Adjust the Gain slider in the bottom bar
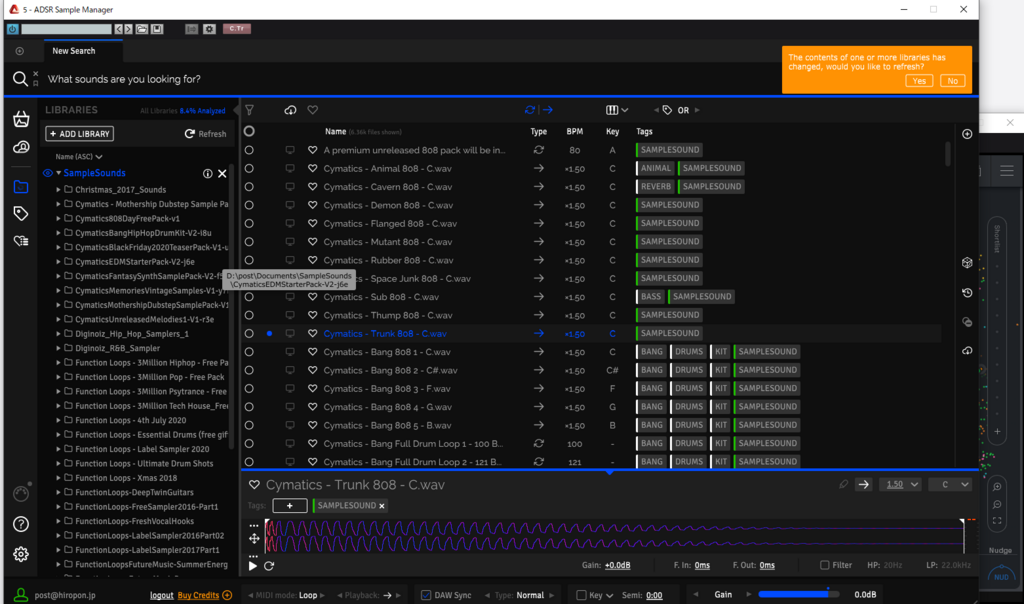Image resolution: width=1024 pixels, height=604 pixels. (799, 594)
